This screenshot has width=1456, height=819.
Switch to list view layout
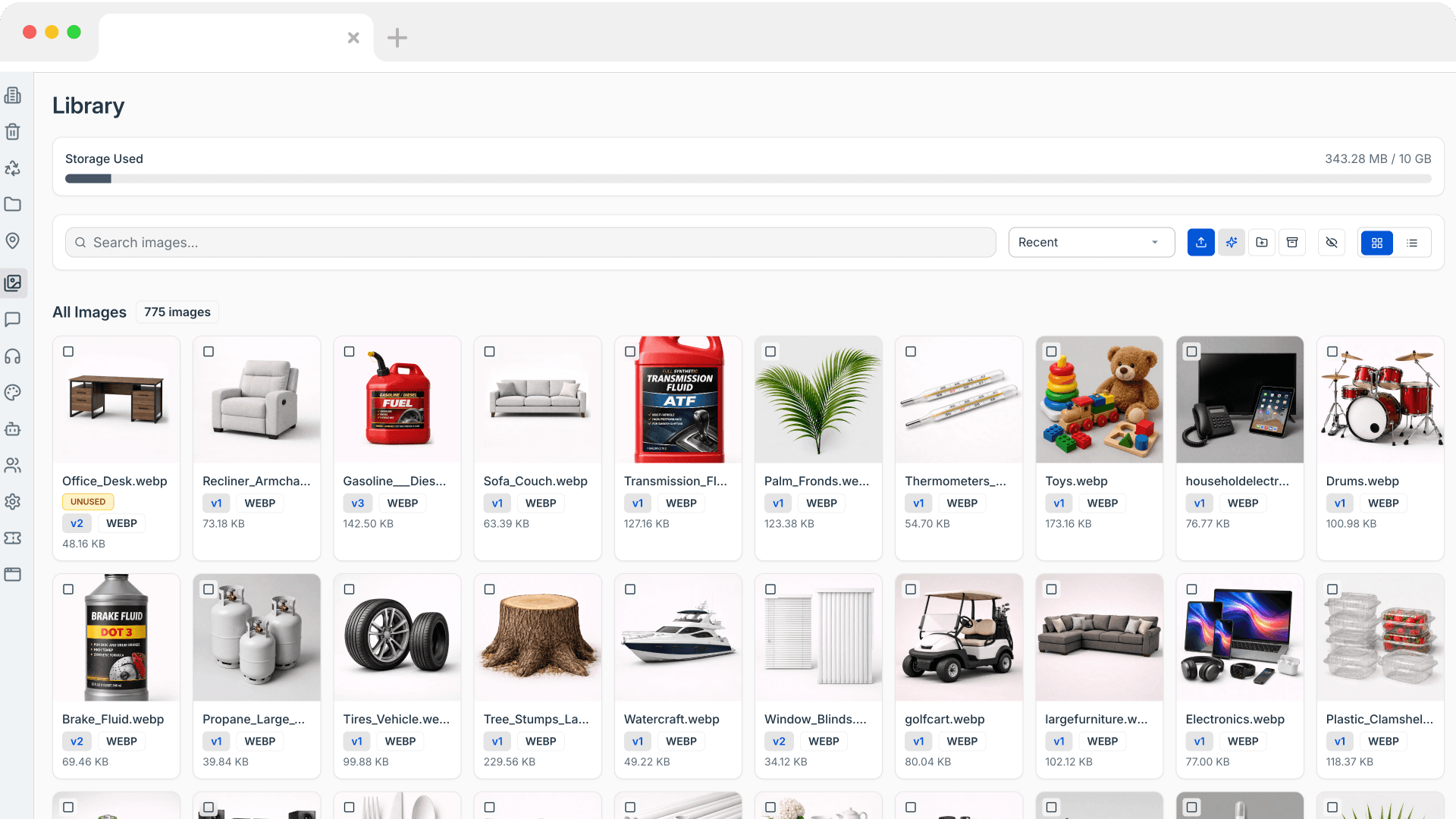[1412, 243]
